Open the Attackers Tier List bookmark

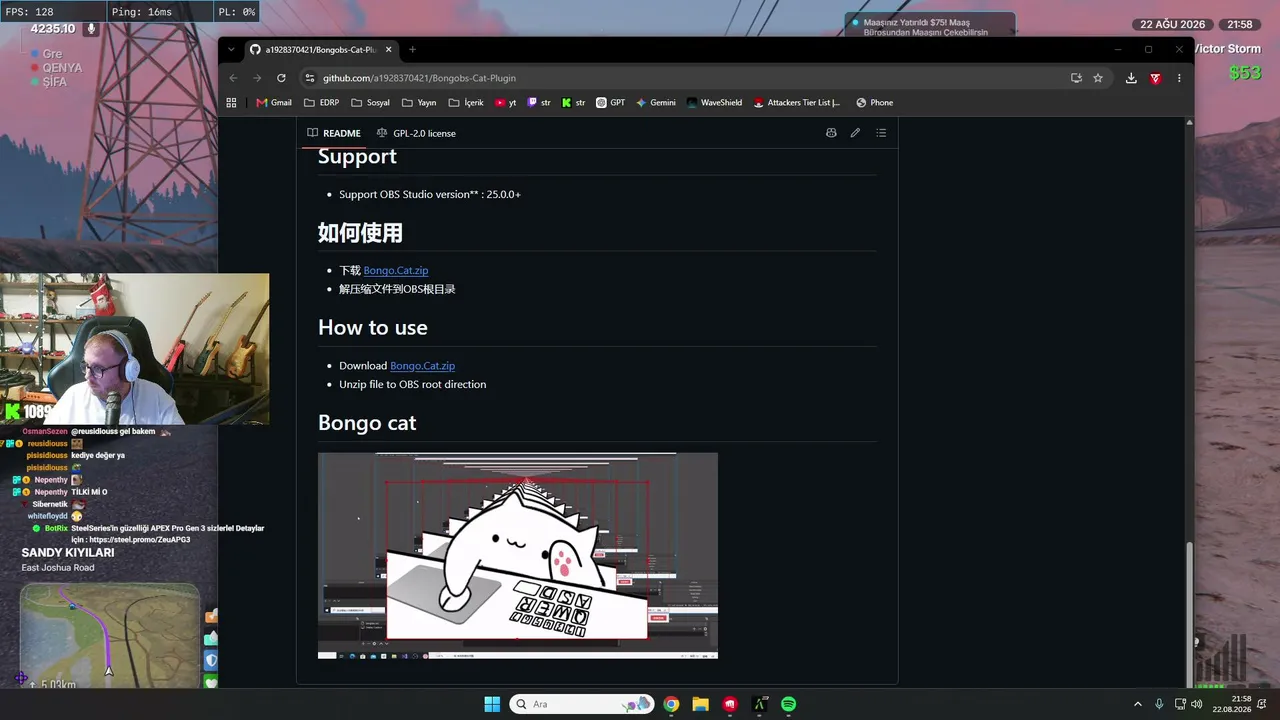click(x=797, y=102)
